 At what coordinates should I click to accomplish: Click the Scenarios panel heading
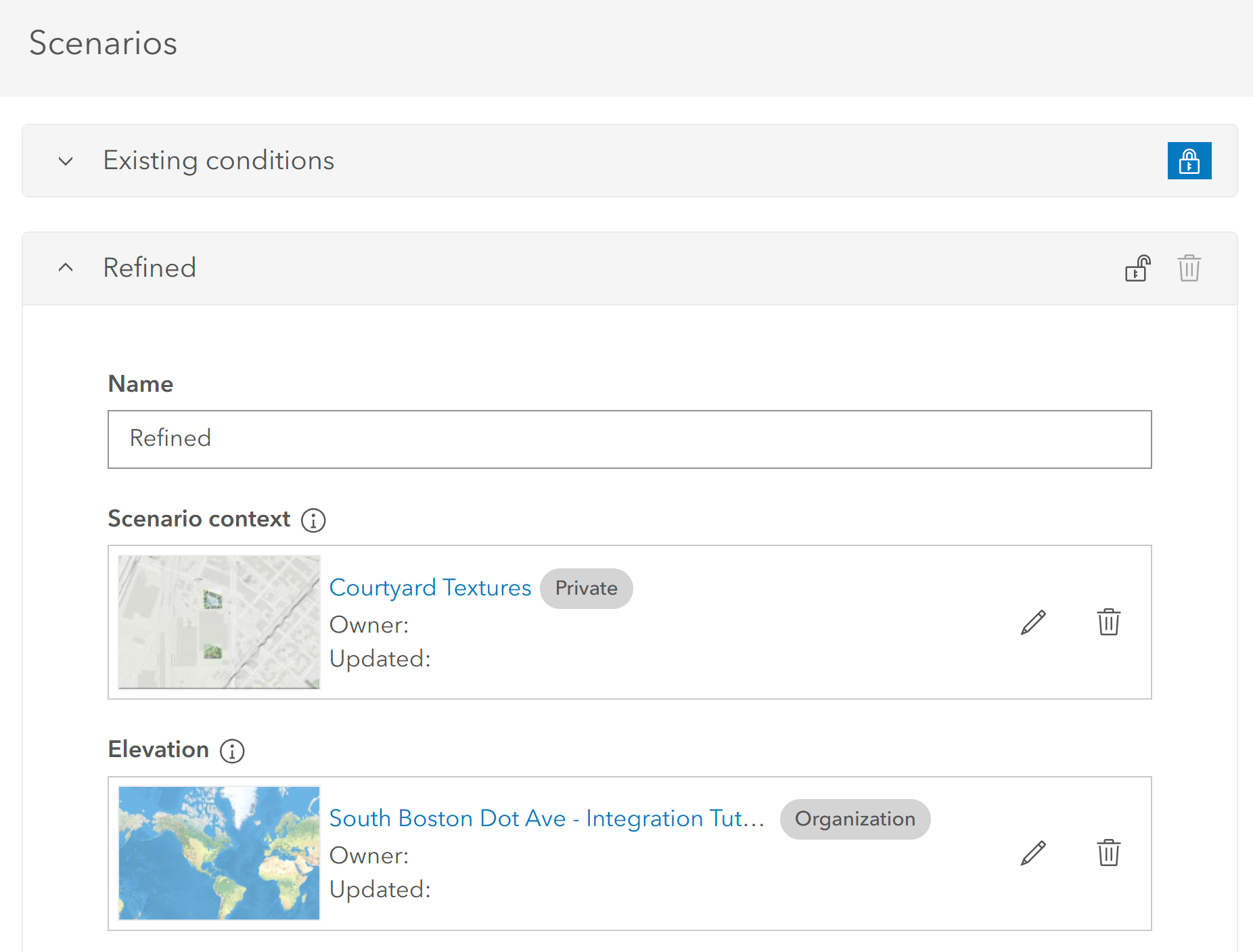[103, 43]
